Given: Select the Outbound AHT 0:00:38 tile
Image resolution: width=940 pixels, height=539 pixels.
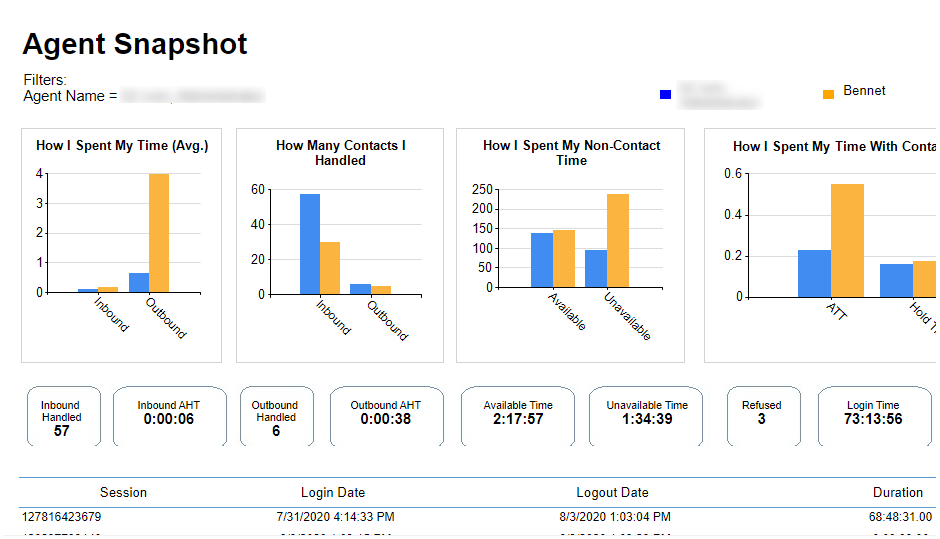Looking at the screenshot, I should click(x=387, y=416).
